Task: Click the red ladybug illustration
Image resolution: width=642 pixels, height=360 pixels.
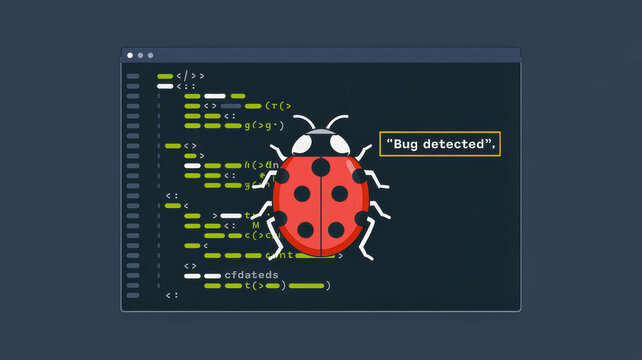Action: [321, 188]
